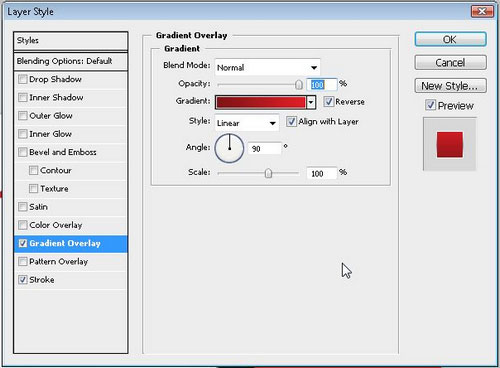Image resolution: width=500 pixels, height=368 pixels.
Task: Select the Stroke label row
Action: pyautogui.click(x=42, y=280)
